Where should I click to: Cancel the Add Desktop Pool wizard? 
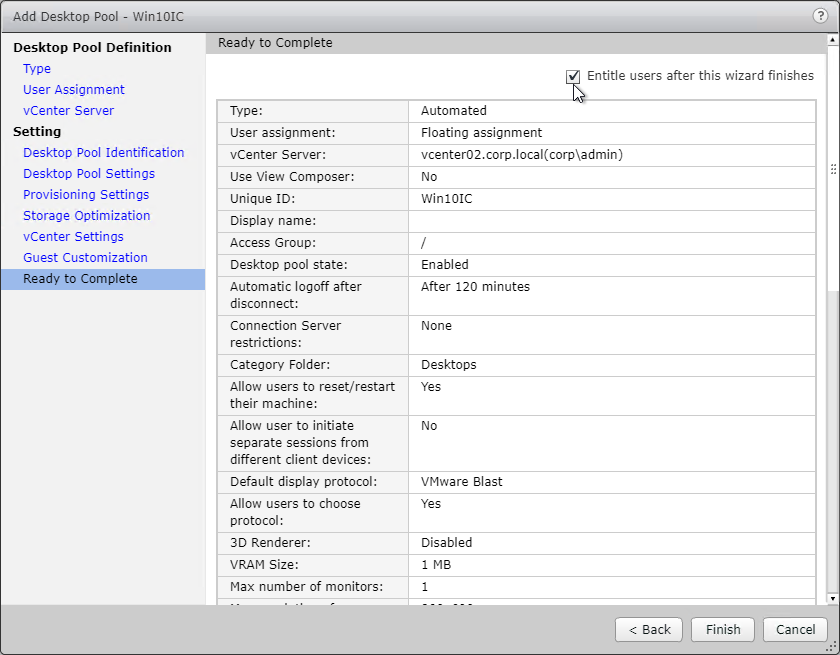pyautogui.click(x=796, y=629)
